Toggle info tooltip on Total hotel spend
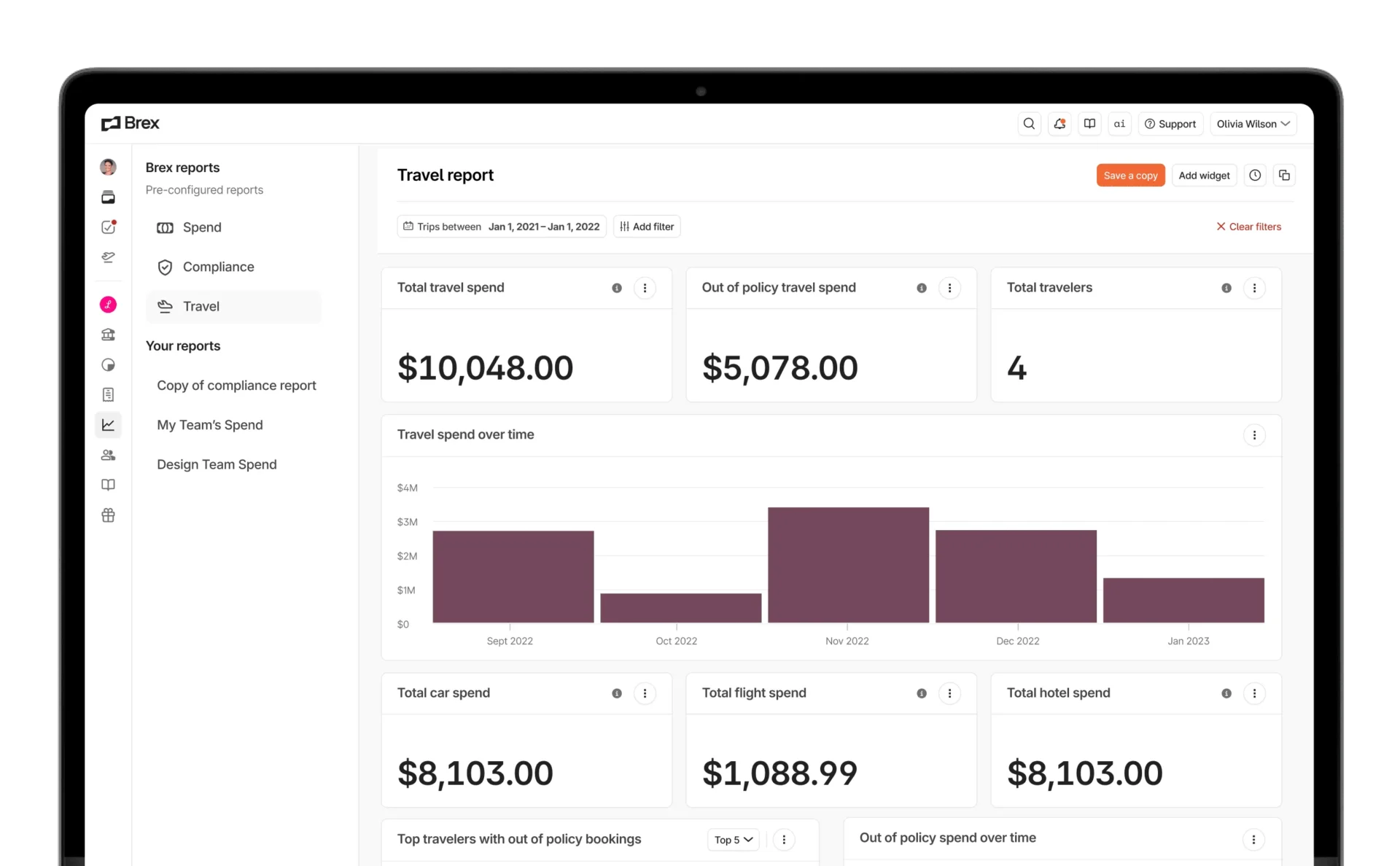 tap(1226, 694)
